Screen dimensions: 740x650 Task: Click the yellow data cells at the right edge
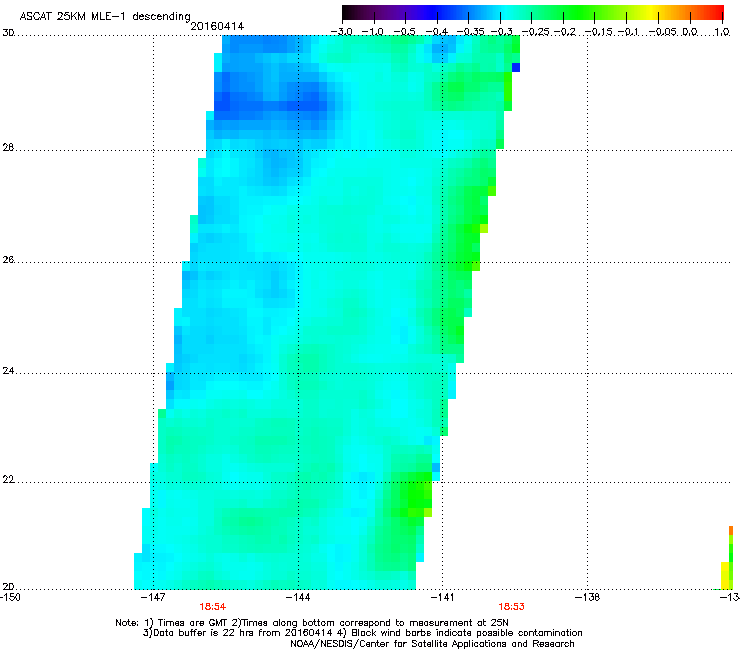click(725, 575)
